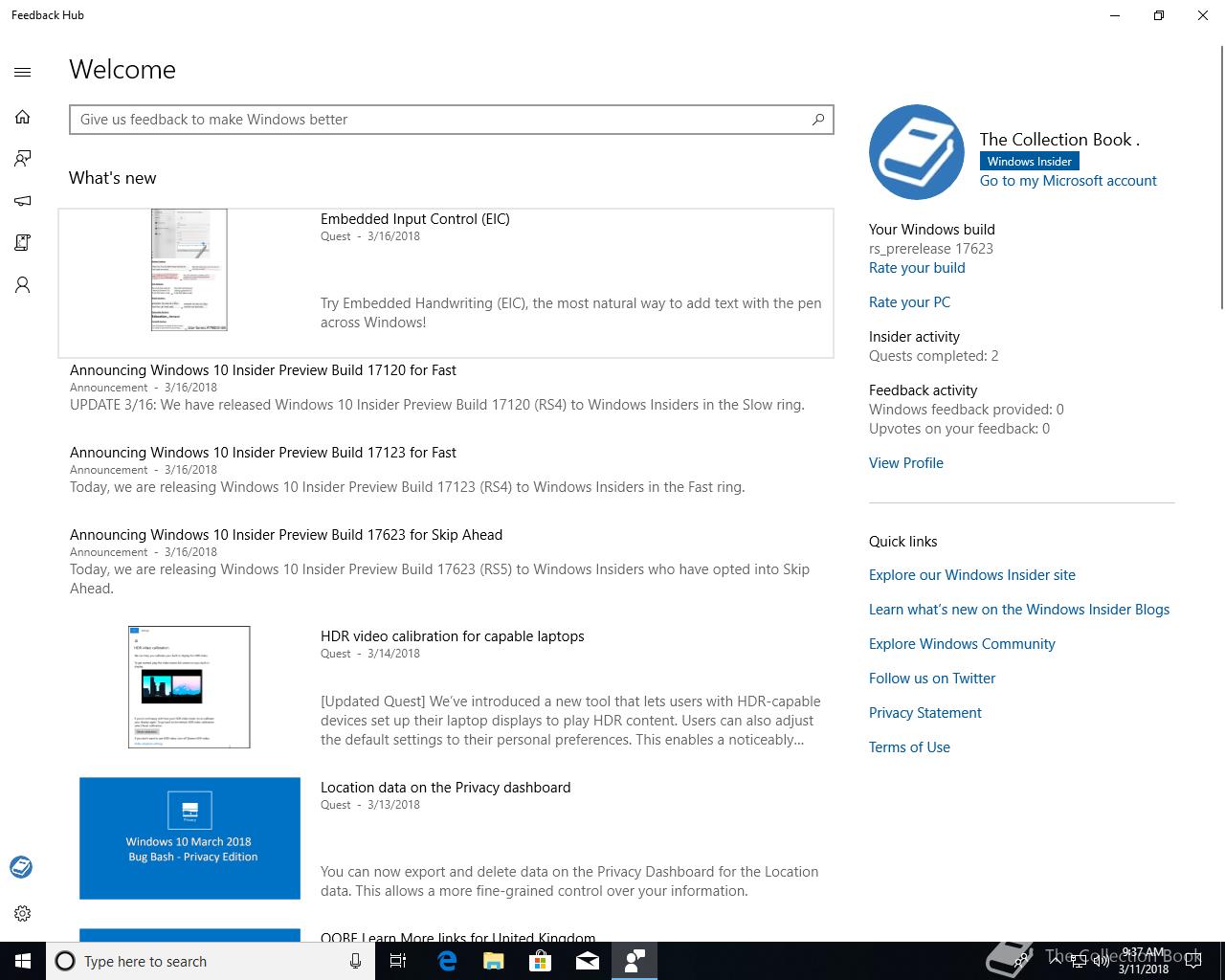Open Settings gear in sidebar
This screenshot has height=980, width=1225.
coord(23,913)
